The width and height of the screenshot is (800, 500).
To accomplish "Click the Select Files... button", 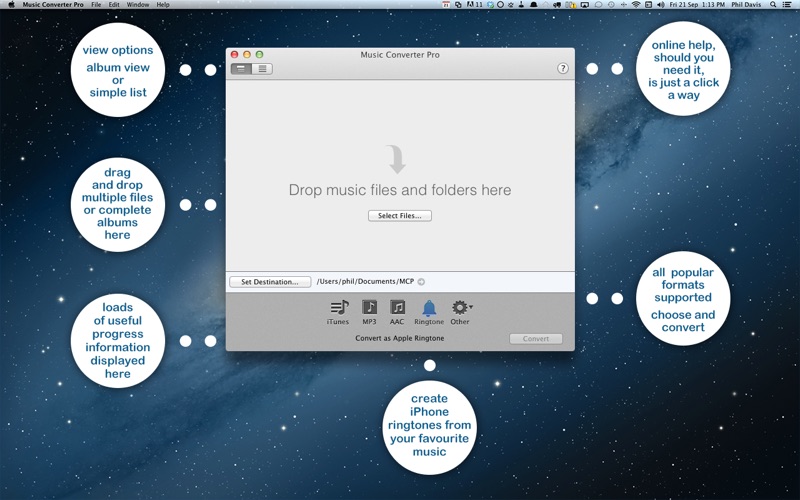I will pos(400,216).
